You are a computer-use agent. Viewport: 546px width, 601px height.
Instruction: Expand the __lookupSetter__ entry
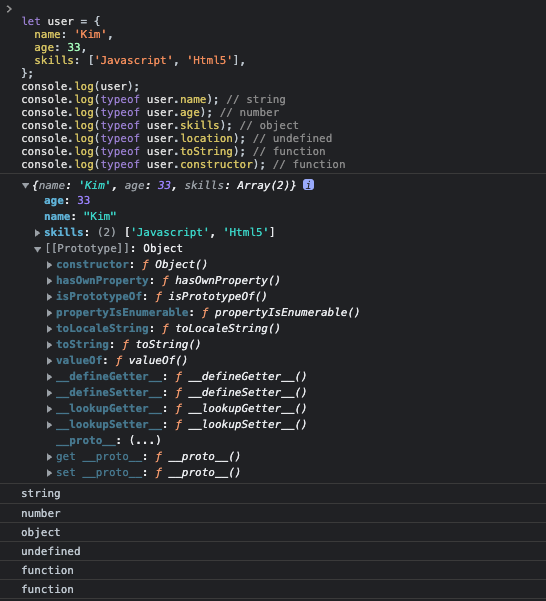coord(49,425)
